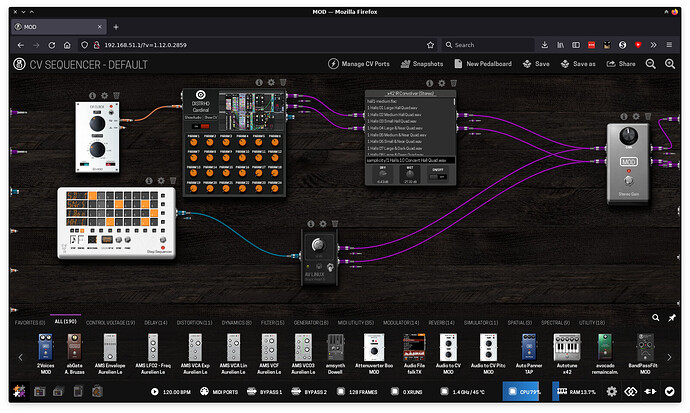This screenshot has height=413, width=690.
Task: Select UTILITY (18) plugin category
Action: tap(592, 323)
